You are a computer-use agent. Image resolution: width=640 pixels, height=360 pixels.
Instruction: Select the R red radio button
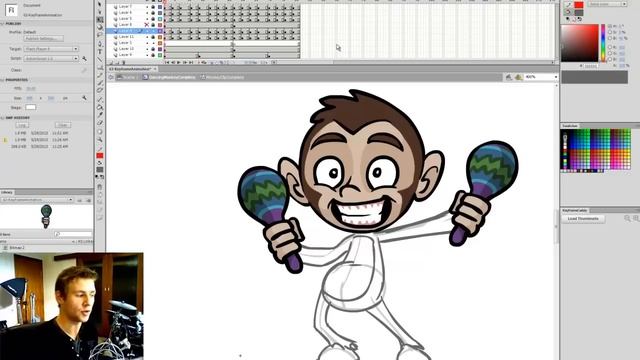(610, 47)
